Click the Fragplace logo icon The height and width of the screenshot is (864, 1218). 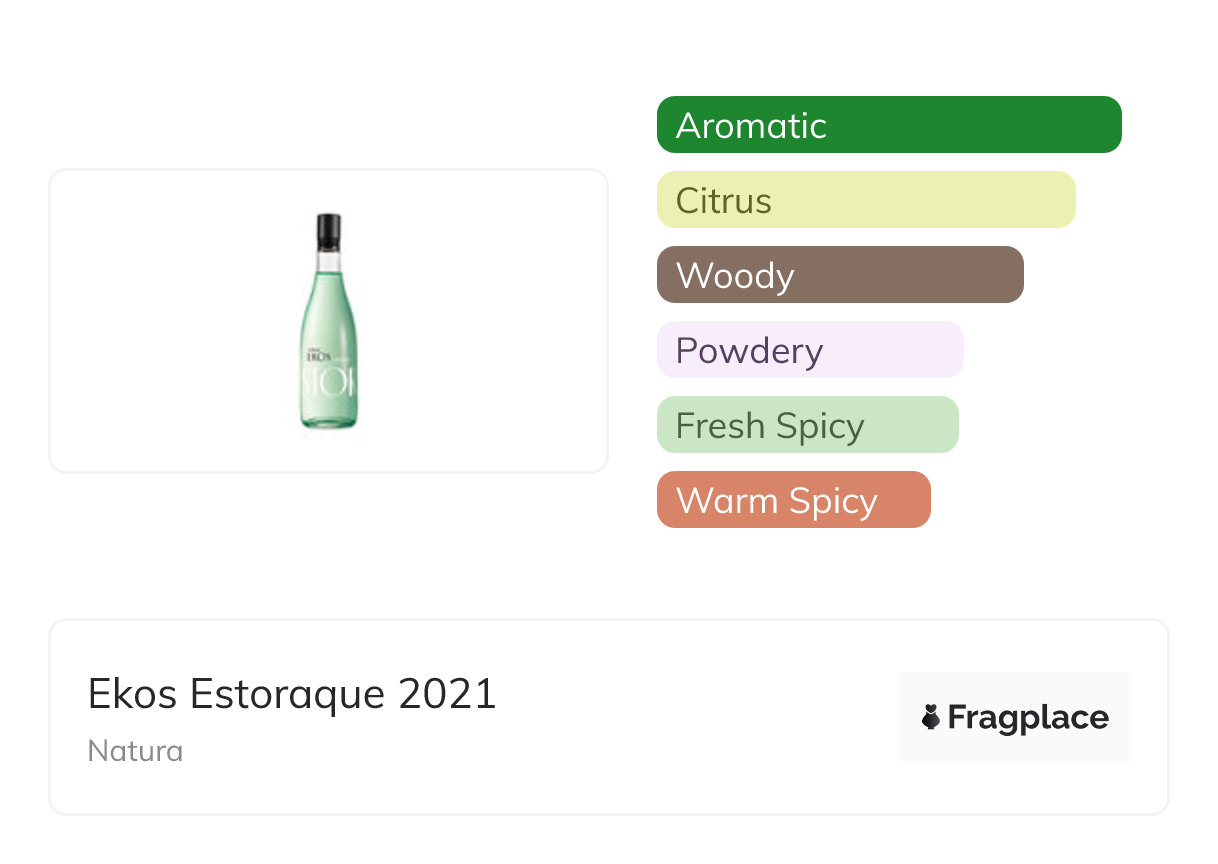click(931, 718)
